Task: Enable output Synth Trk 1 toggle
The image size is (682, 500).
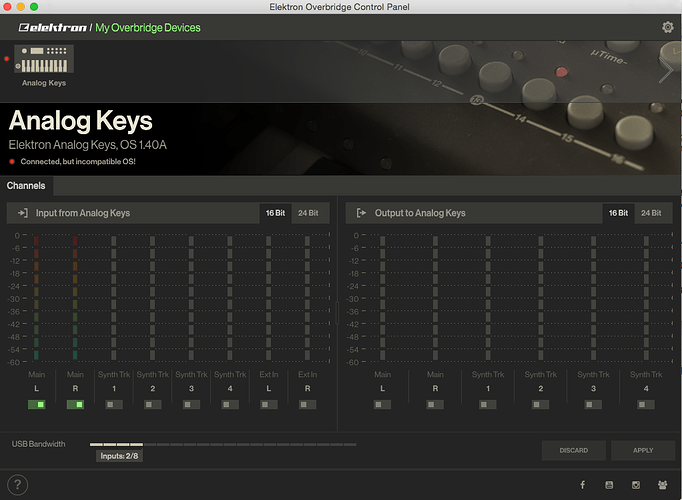Action: pos(488,405)
